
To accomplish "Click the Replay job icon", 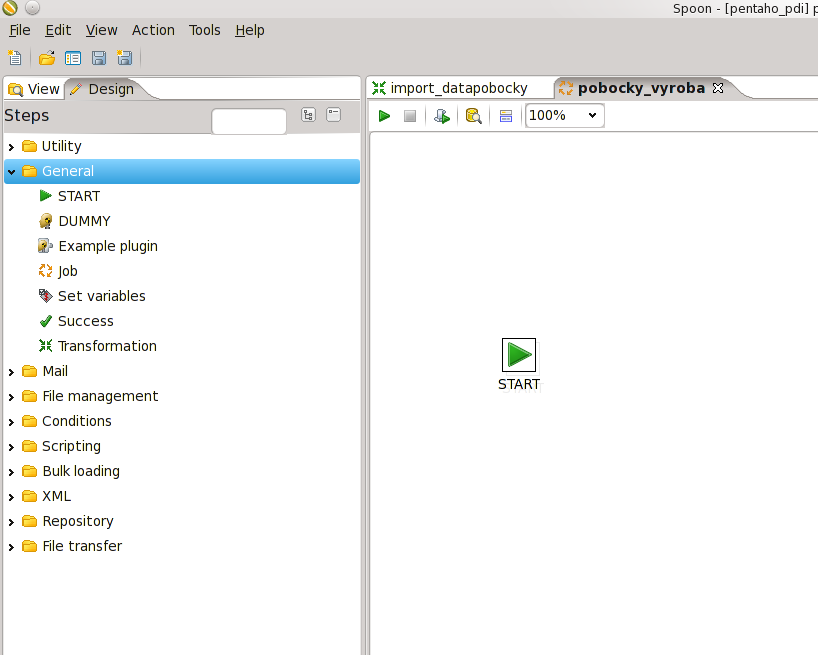I will 441,116.
